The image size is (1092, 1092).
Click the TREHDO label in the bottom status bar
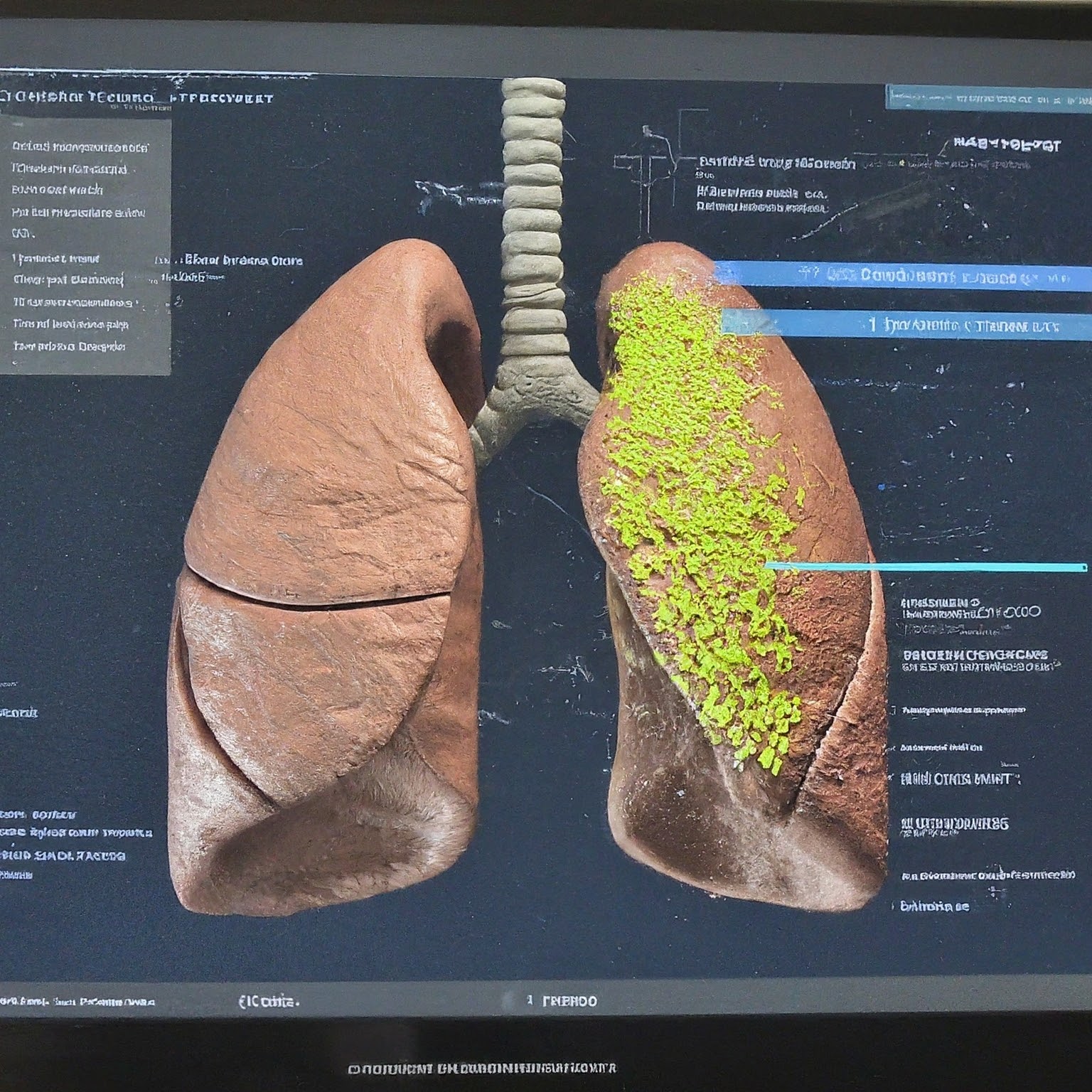click(569, 1001)
